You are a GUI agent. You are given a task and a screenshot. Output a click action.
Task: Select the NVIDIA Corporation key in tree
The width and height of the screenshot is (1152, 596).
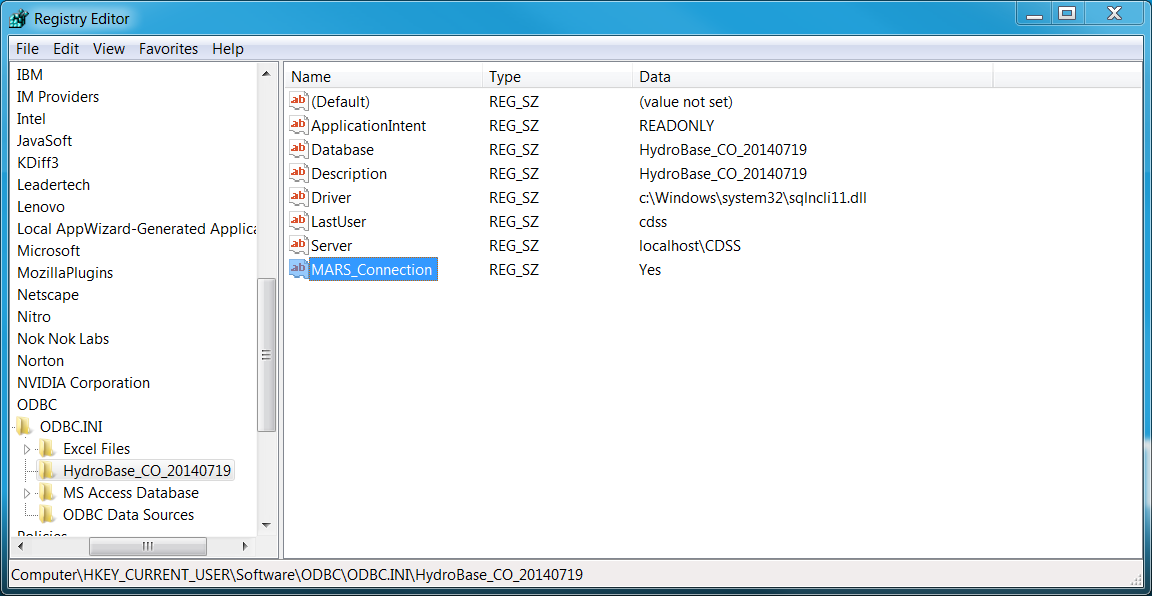(83, 383)
